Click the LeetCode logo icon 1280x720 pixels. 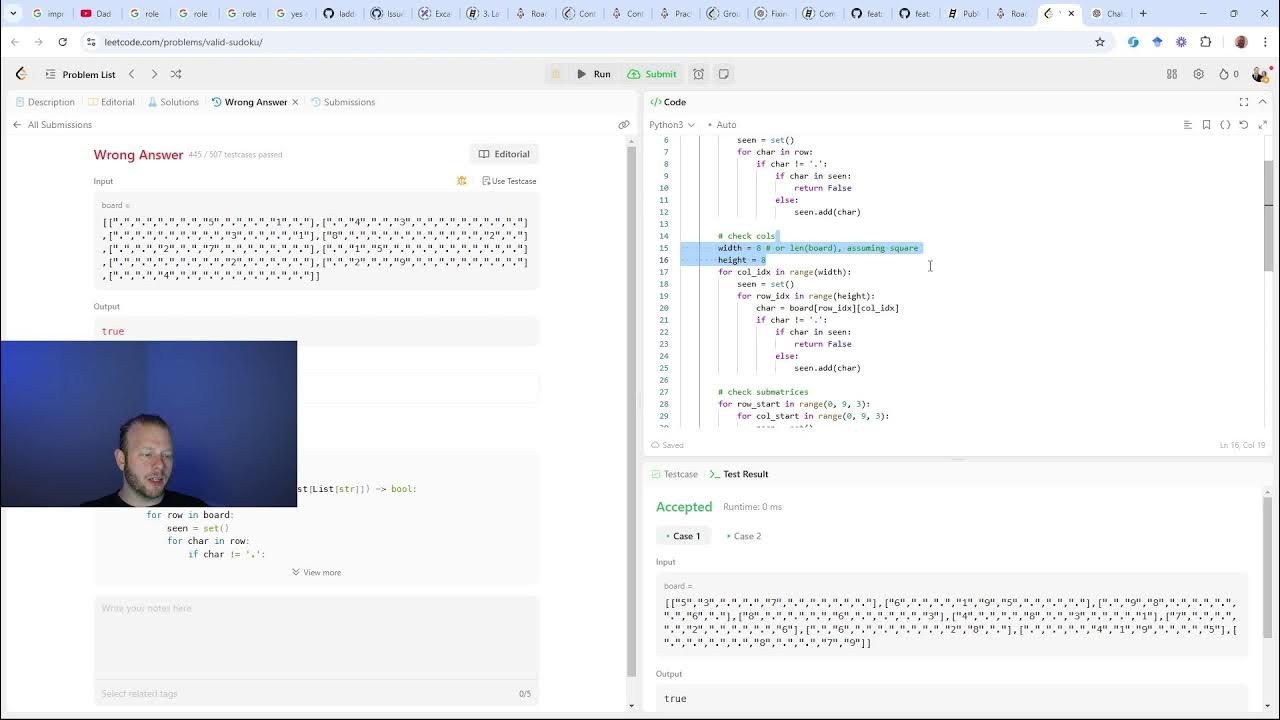point(21,74)
